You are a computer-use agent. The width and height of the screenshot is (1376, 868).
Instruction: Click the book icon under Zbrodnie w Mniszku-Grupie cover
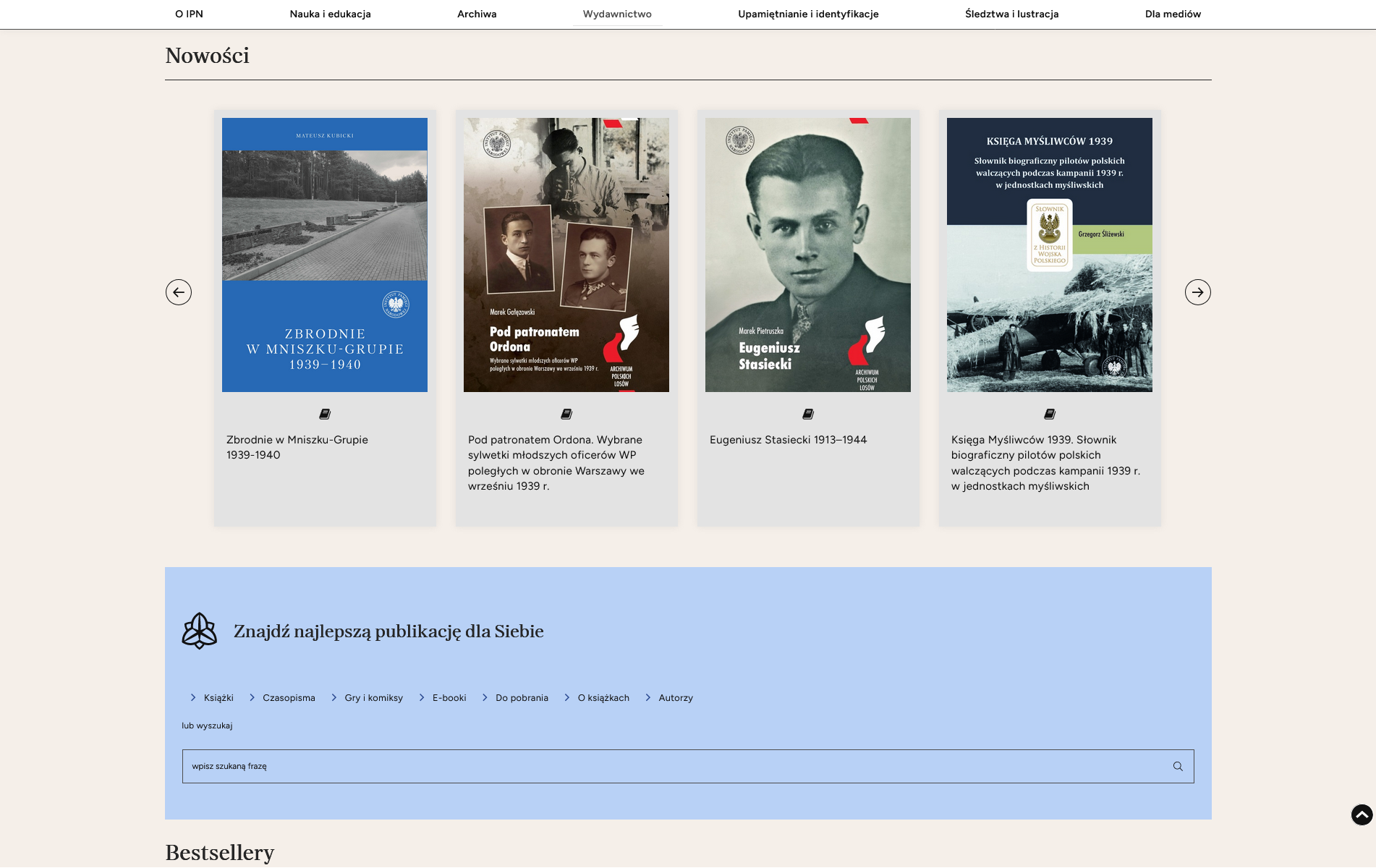tap(325, 414)
